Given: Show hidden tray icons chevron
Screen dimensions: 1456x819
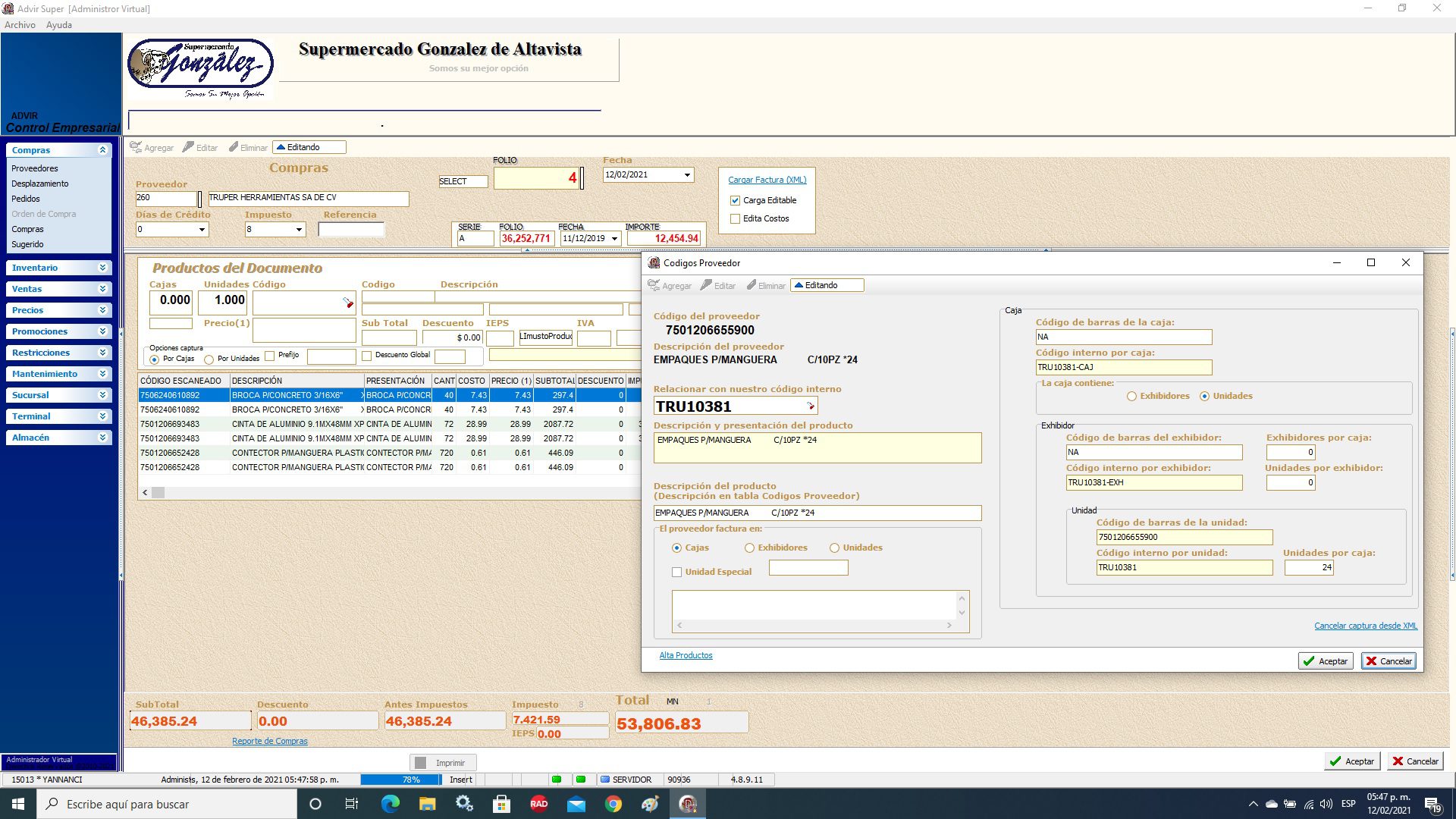Looking at the screenshot, I should (x=1253, y=804).
